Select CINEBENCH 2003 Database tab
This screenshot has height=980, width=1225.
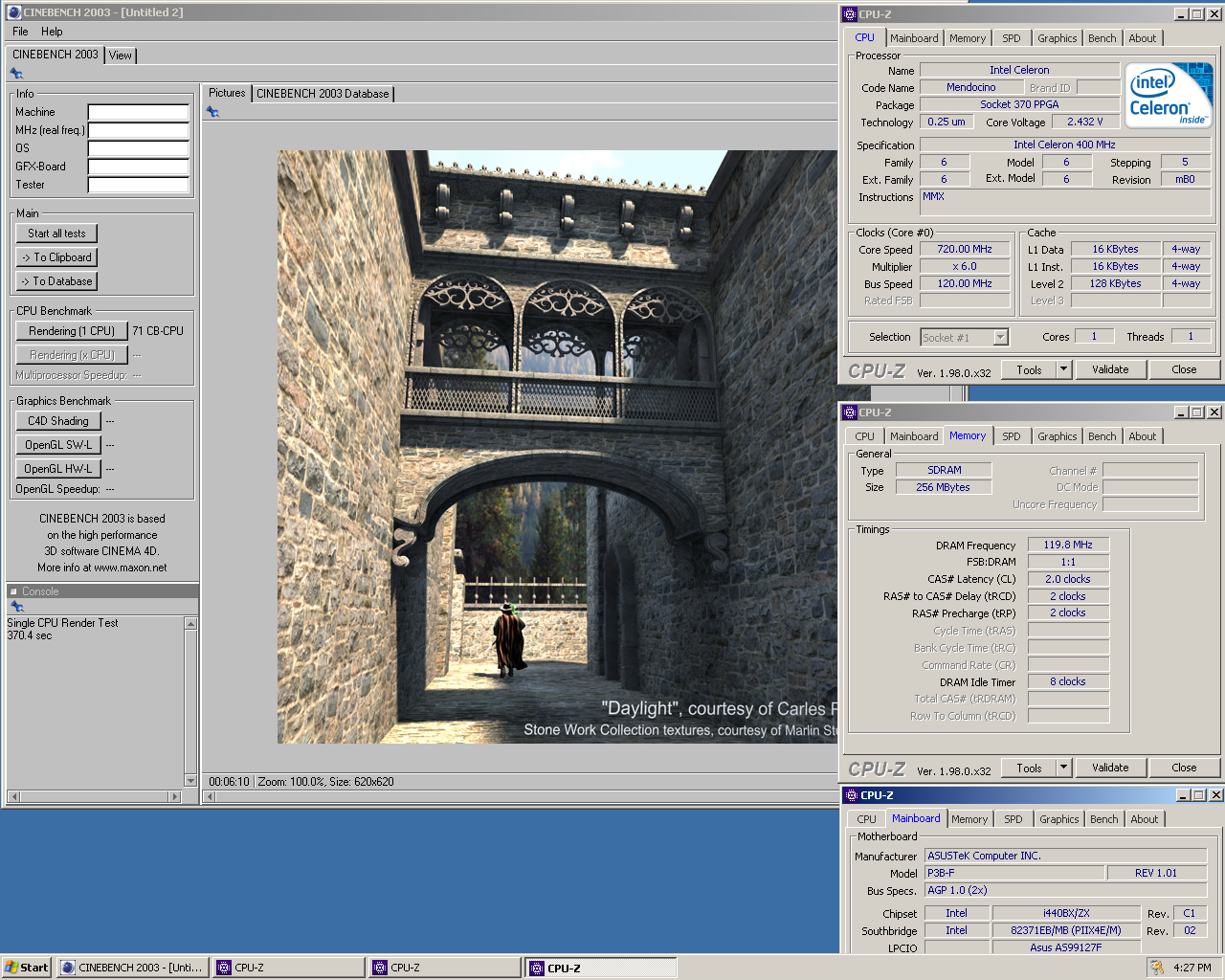pos(323,94)
